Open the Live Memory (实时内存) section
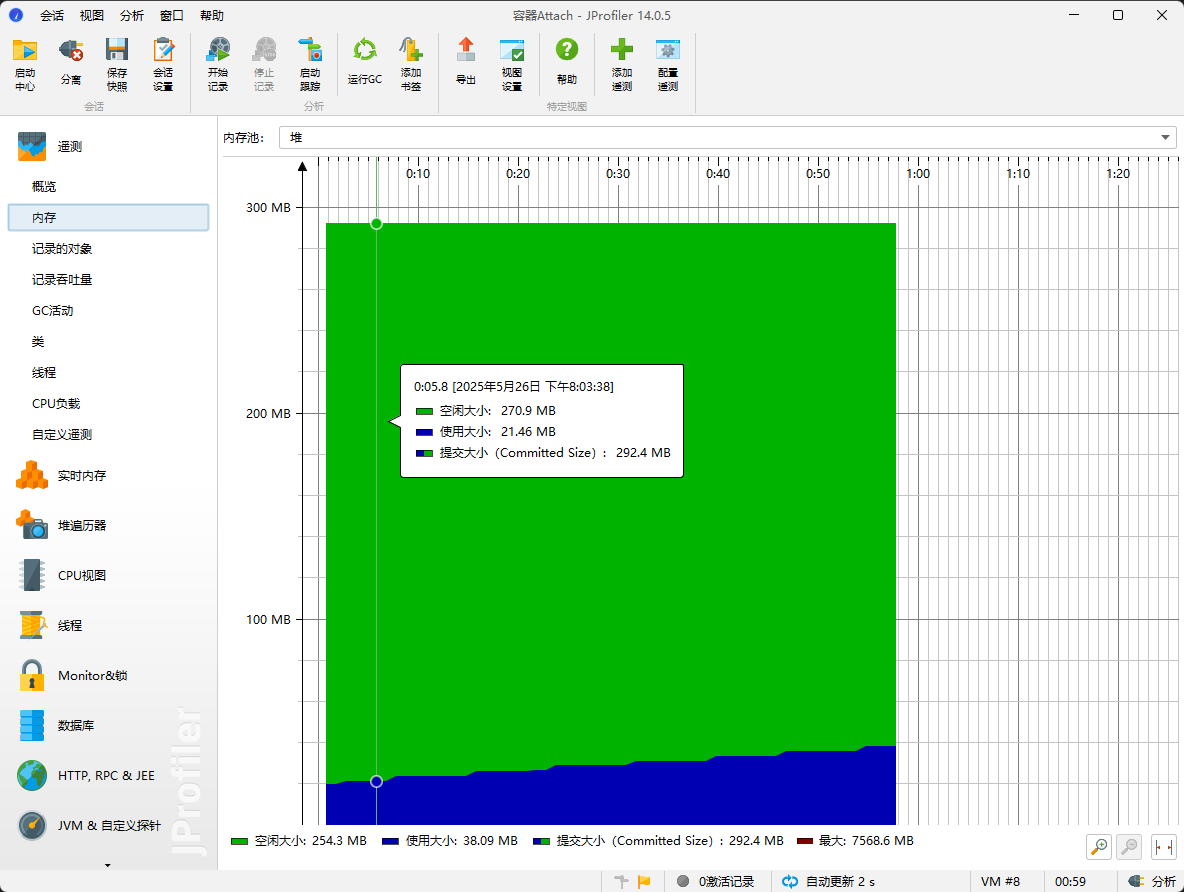 pos(109,476)
